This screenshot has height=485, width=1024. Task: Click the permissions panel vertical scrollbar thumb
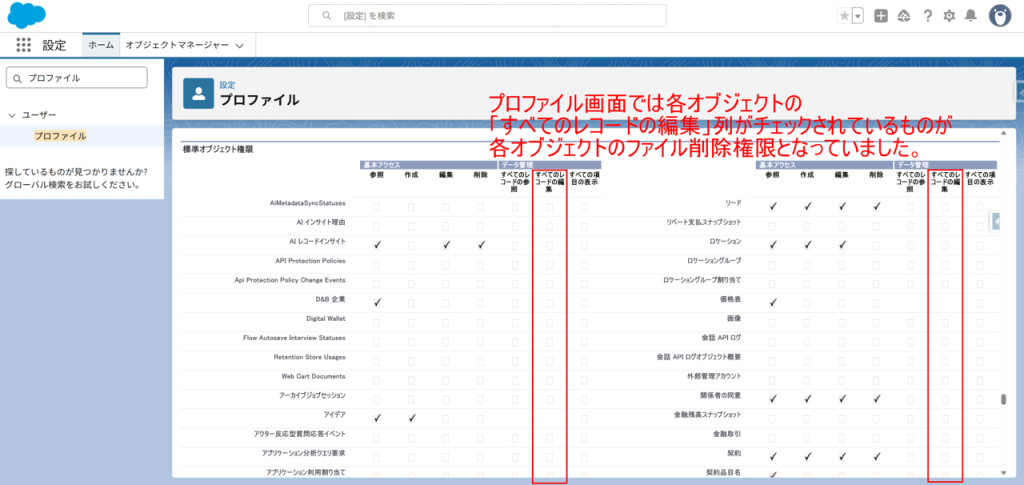pos(1003,400)
